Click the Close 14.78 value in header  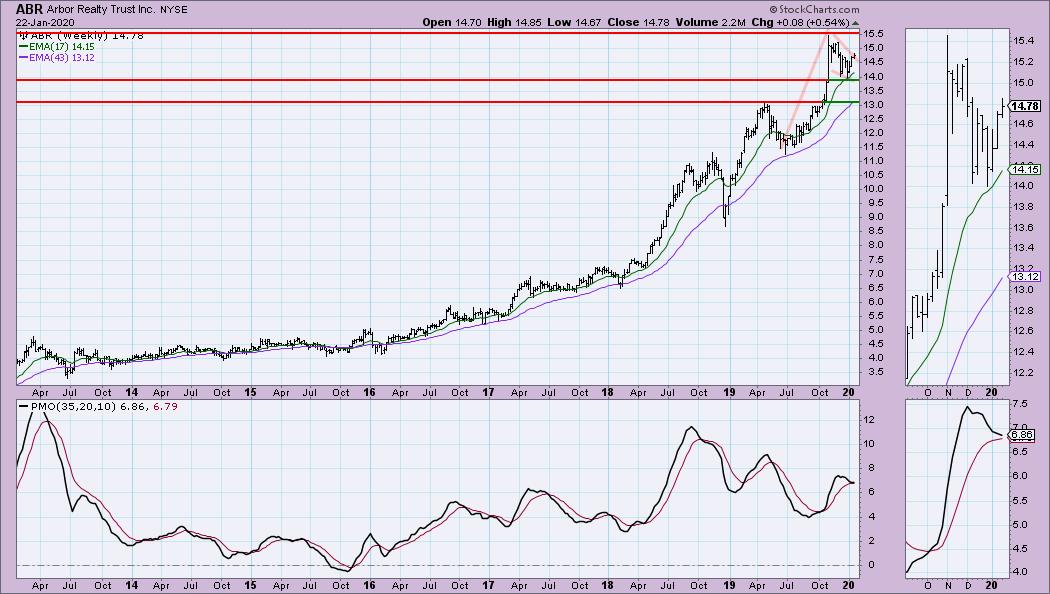coord(638,22)
